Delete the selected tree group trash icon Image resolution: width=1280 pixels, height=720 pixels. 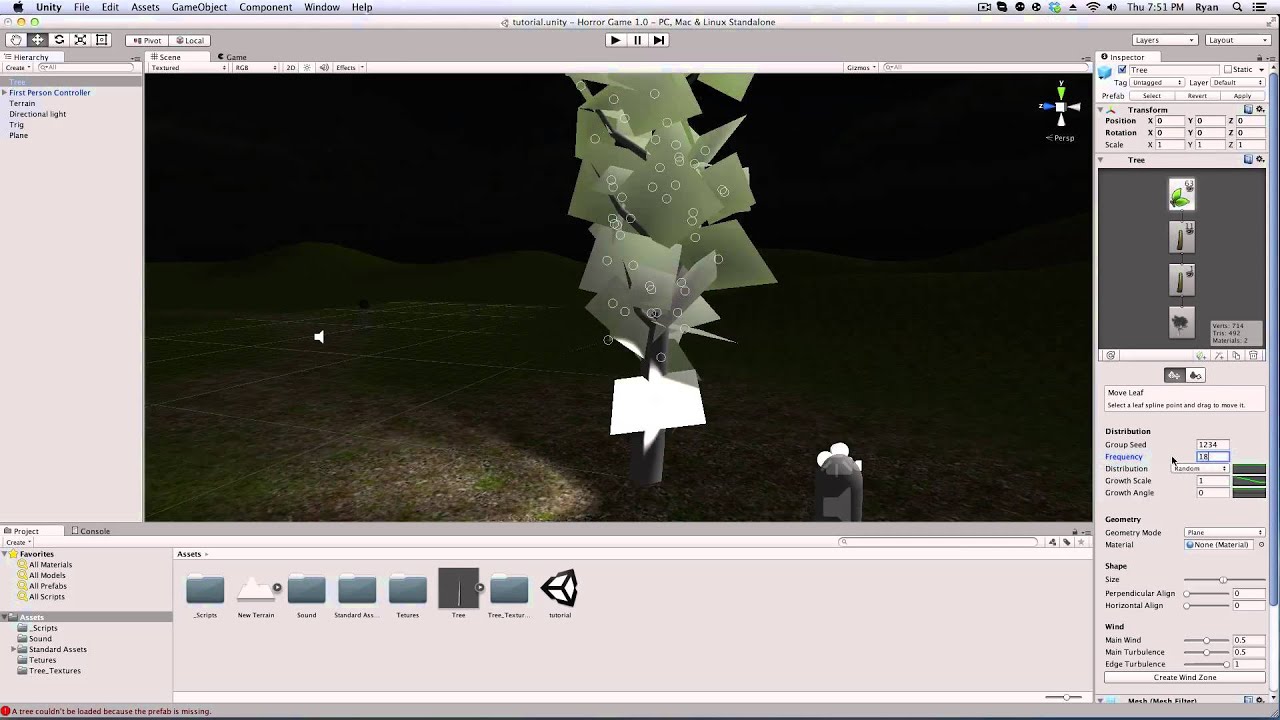[1254, 356]
